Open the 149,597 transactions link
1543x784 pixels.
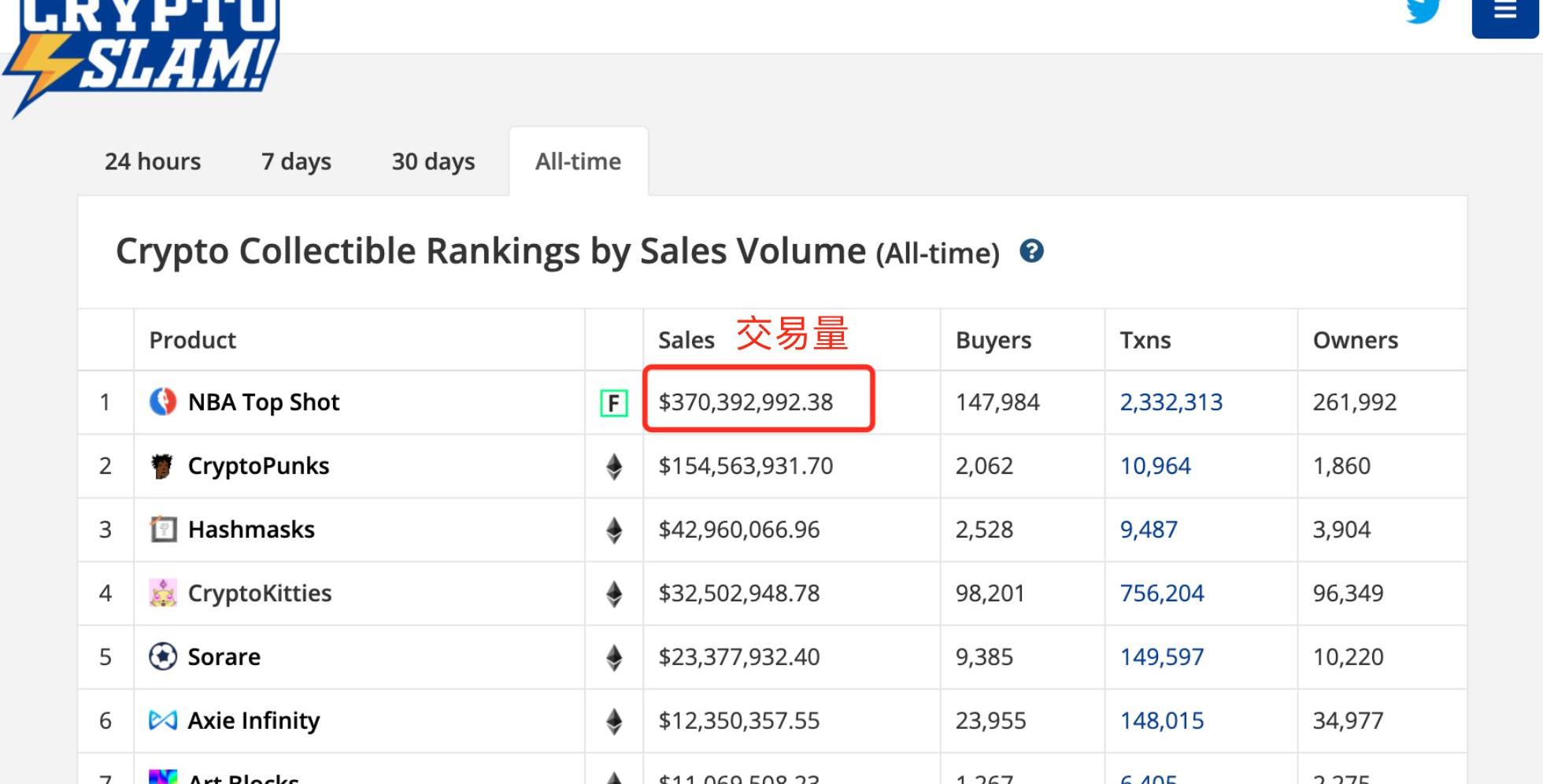point(1162,657)
